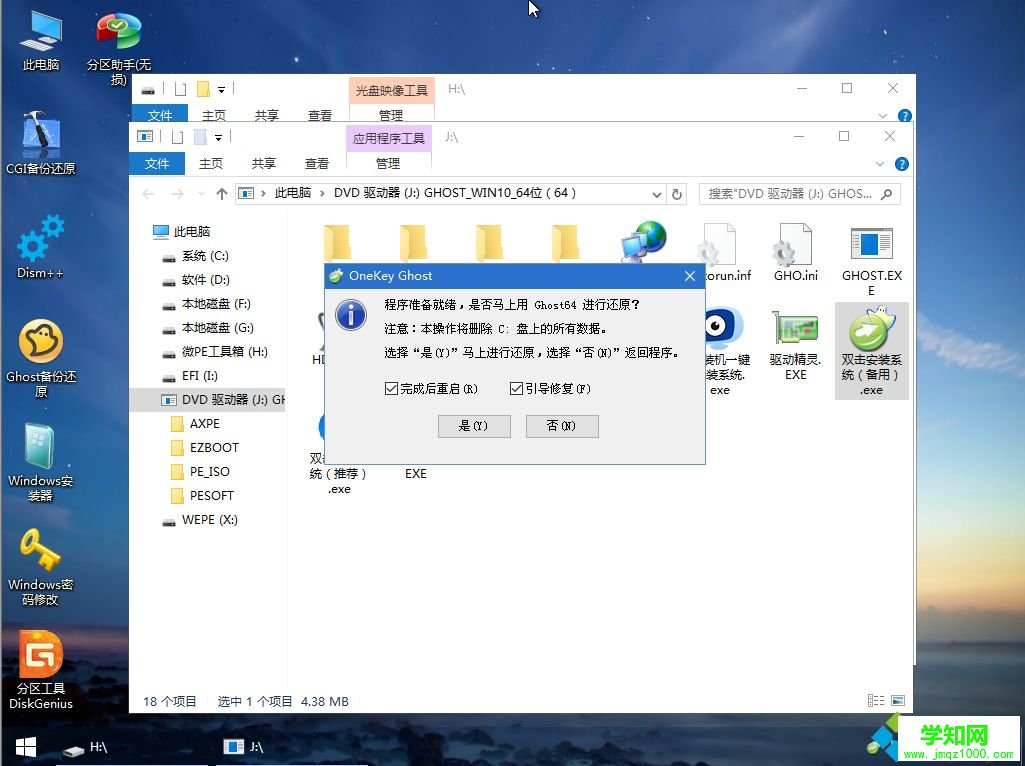Open the 光盘映像工具 管理 tab

tap(390, 114)
